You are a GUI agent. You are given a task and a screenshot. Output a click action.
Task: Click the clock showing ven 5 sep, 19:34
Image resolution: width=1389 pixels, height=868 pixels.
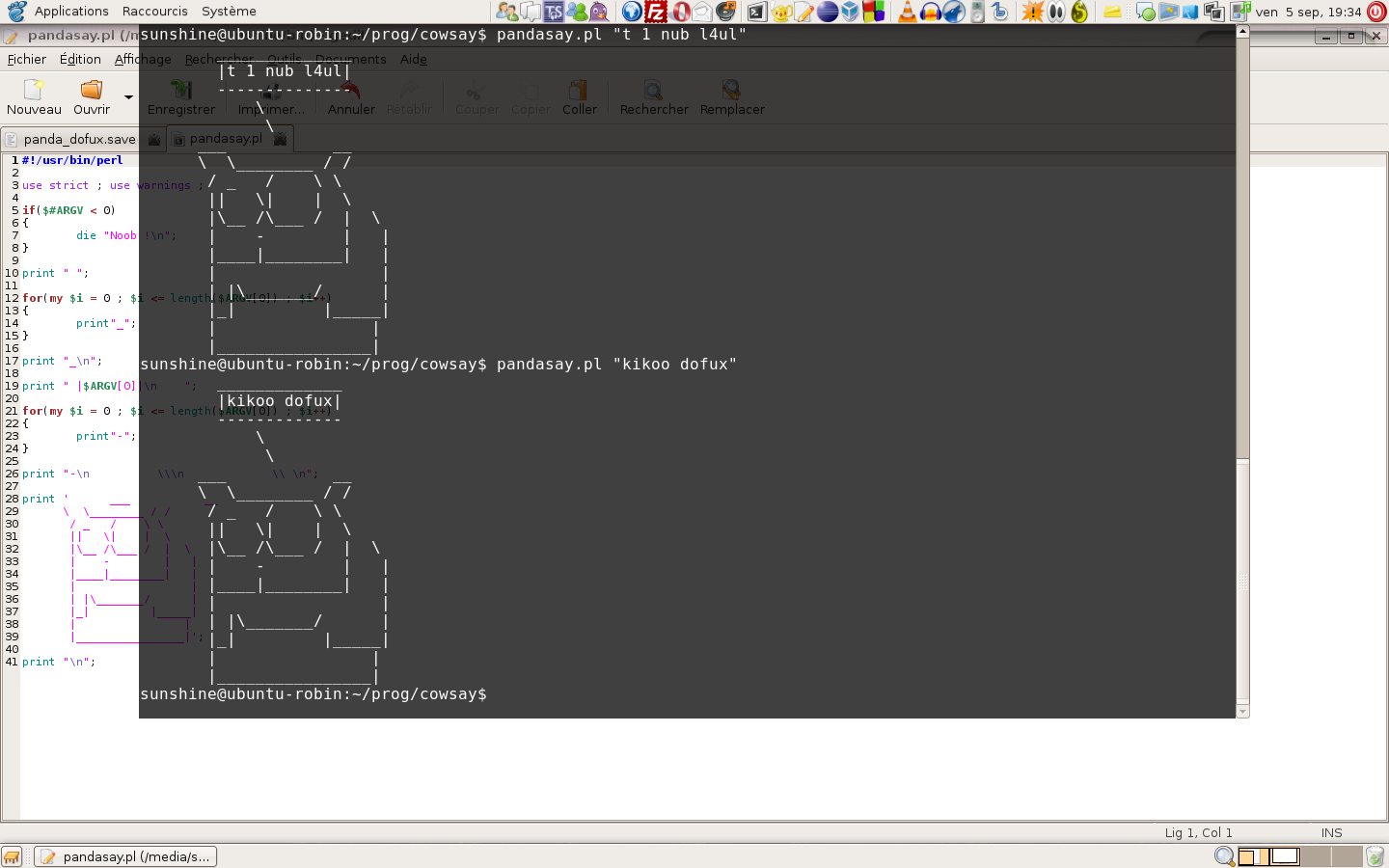[1308, 12]
